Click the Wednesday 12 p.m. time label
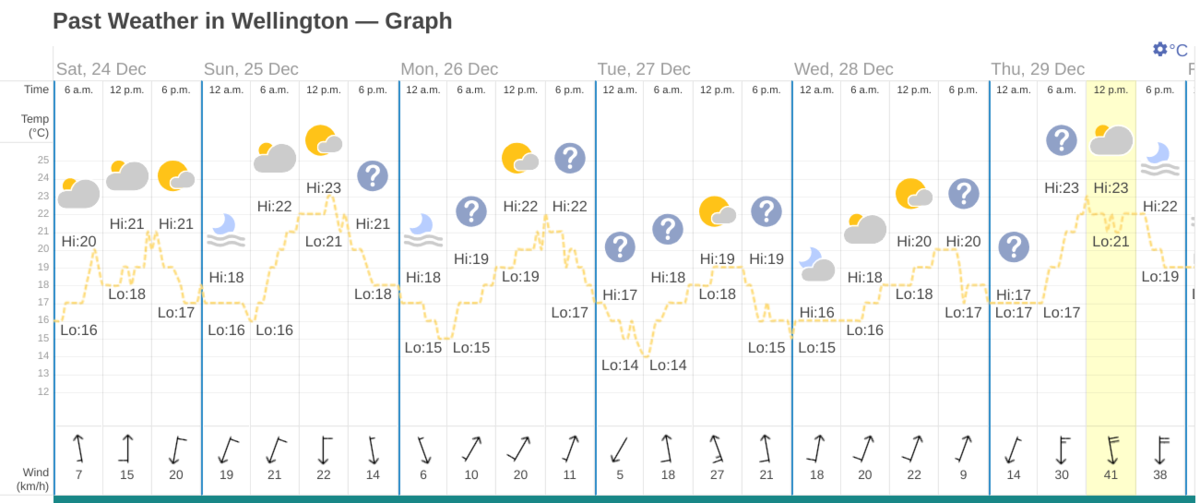 click(x=915, y=90)
